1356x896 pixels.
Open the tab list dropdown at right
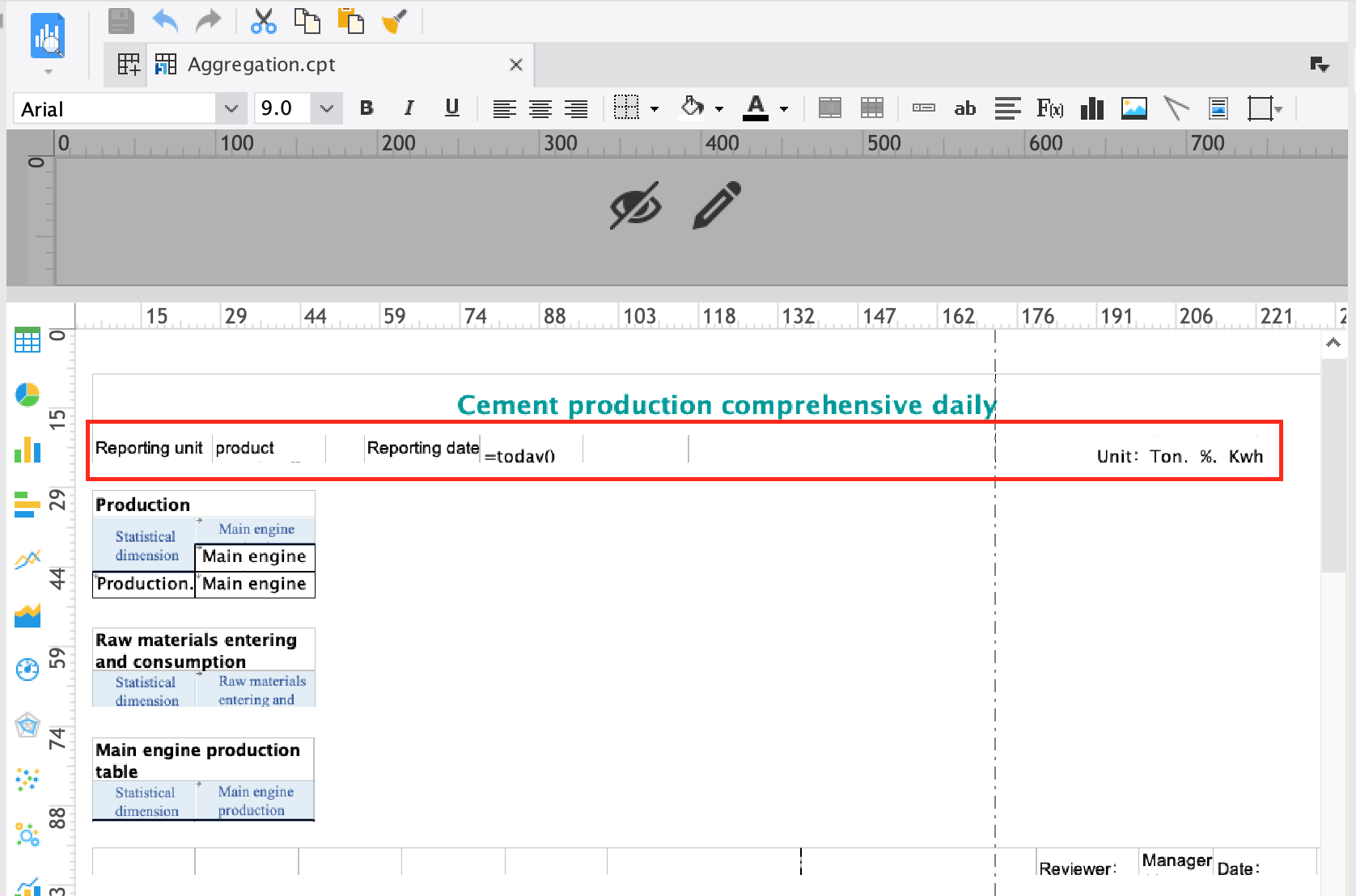pos(1320,65)
